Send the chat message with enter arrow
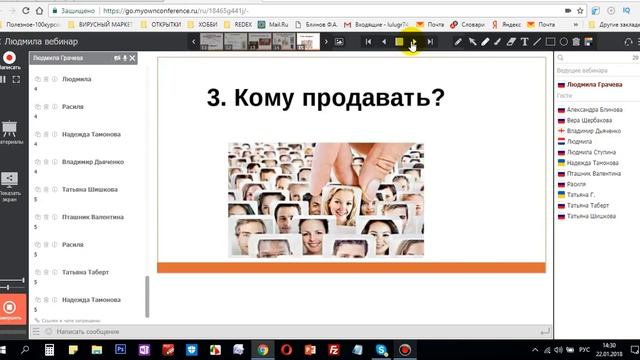Viewport: 640px width, 360px height. 545,332
